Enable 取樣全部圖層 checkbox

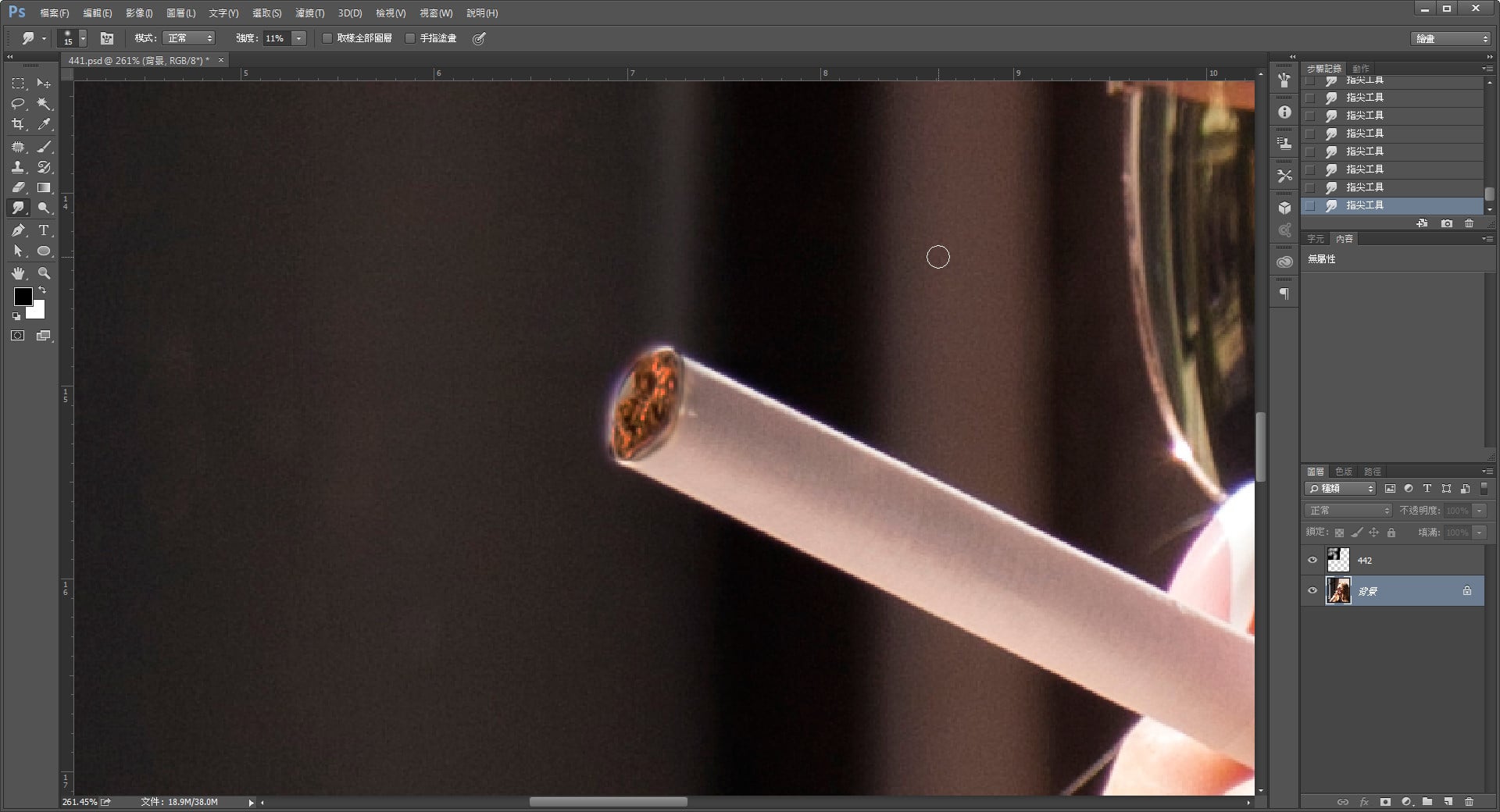click(328, 38)
